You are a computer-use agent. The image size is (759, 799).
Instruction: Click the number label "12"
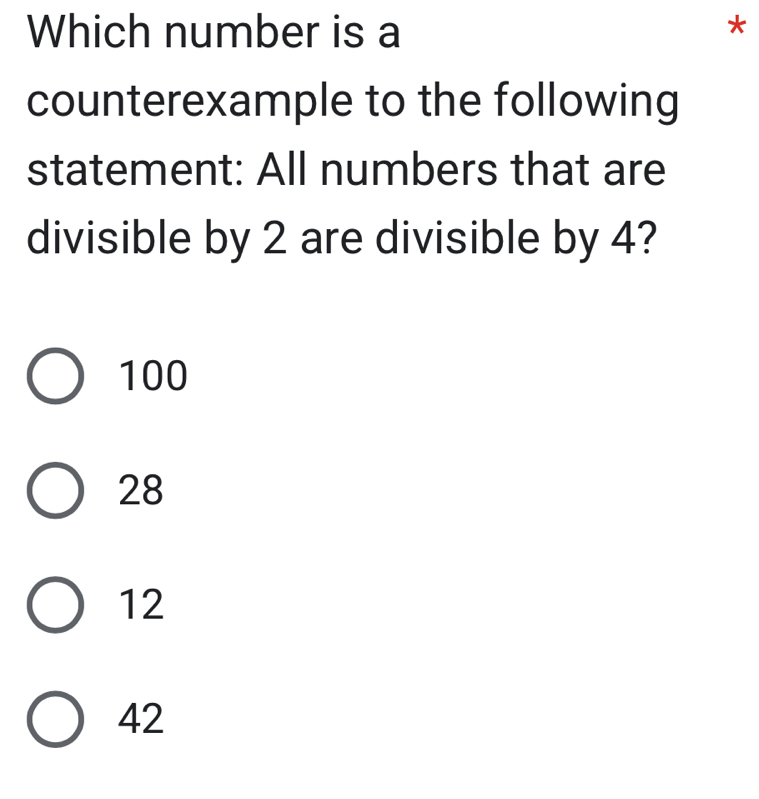[x=140, y=605]
